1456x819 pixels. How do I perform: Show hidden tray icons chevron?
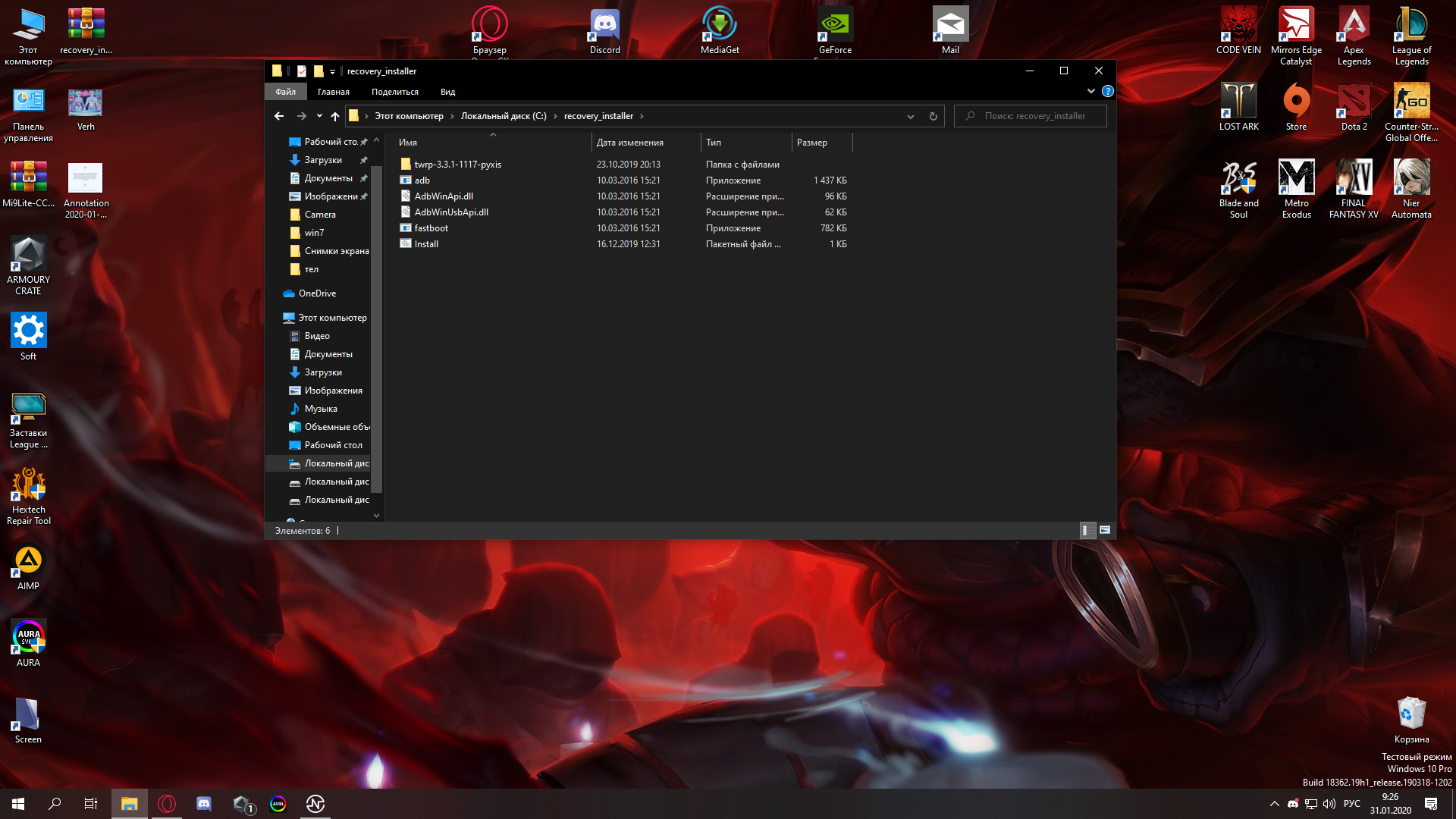(x=1274, y=804)
